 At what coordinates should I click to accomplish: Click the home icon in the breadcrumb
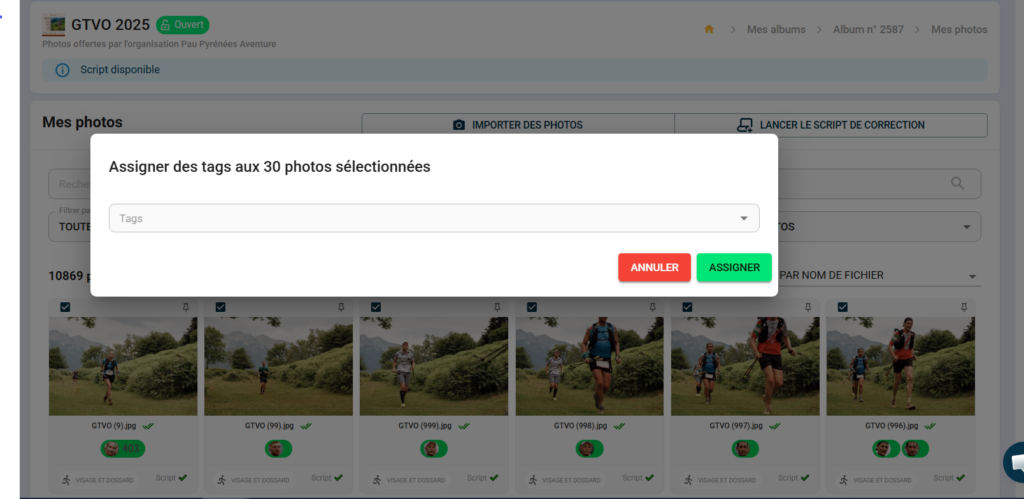click(x=709, y=30)
